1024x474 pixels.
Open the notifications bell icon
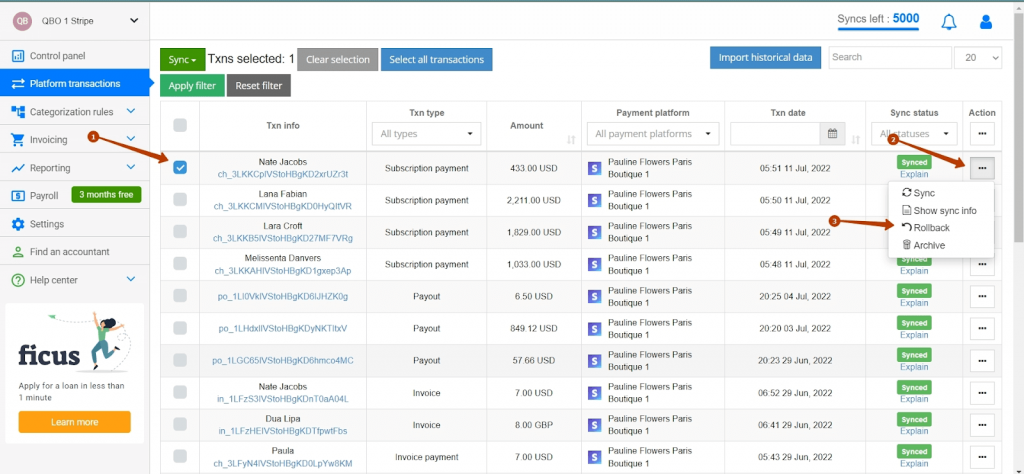click(949, 22)
